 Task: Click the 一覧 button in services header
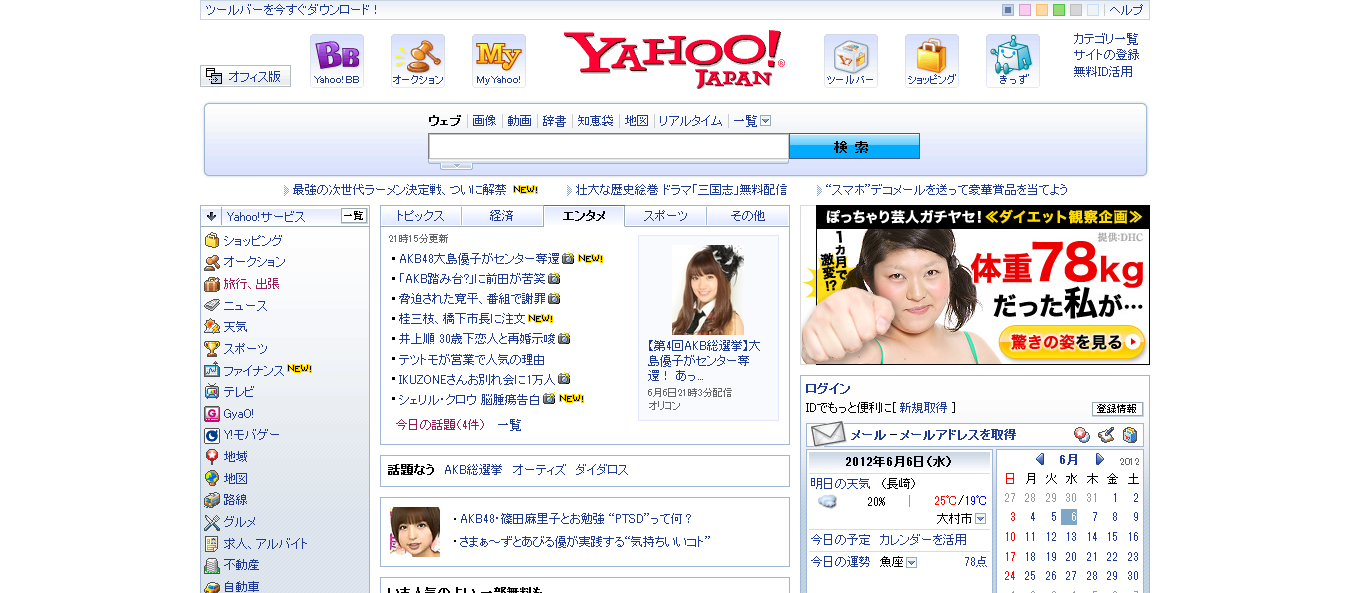pyautogui.click(x=354, y=216)
